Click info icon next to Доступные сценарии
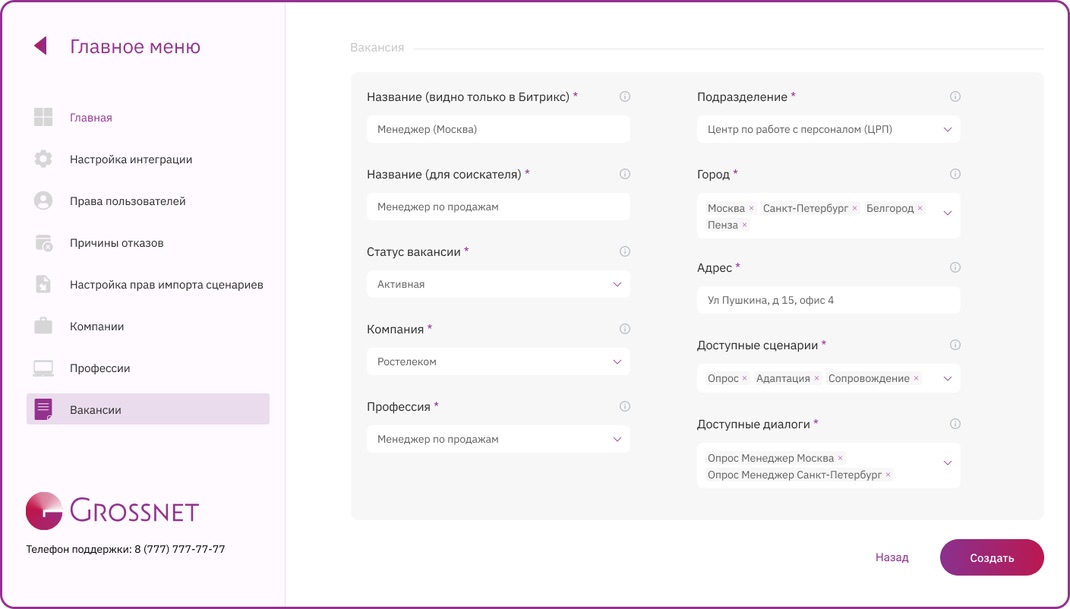 tap(955, 345)
